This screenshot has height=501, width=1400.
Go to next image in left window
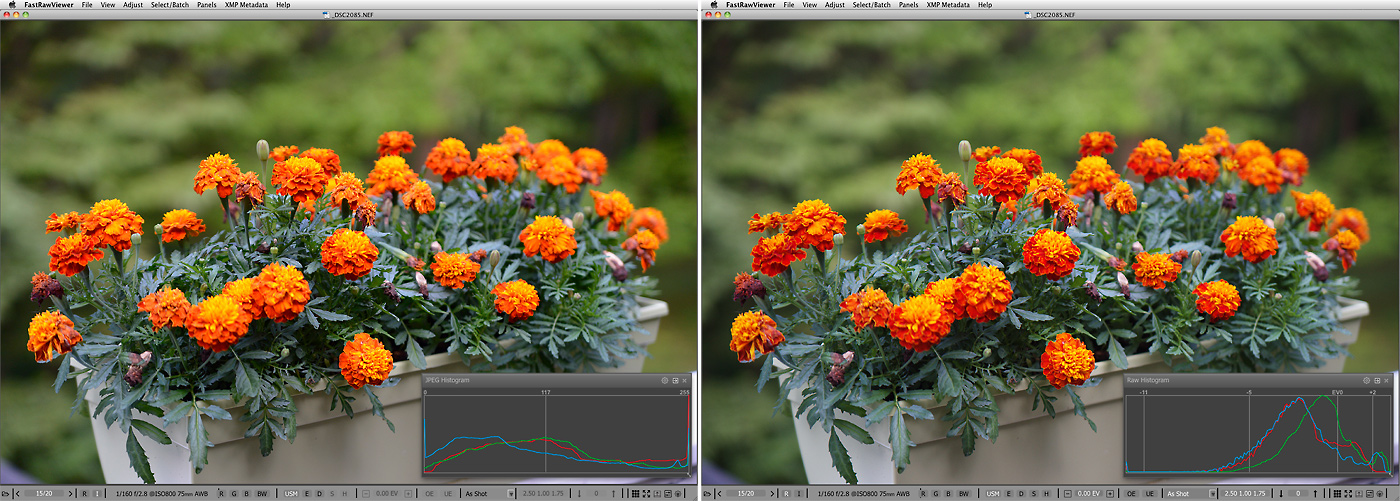tap(70, 494)
